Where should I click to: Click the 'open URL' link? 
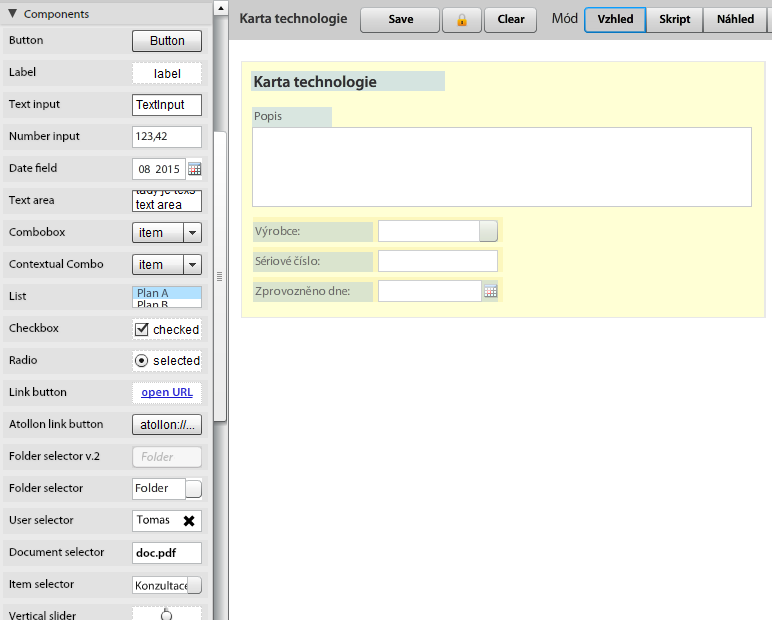(167, 393)
